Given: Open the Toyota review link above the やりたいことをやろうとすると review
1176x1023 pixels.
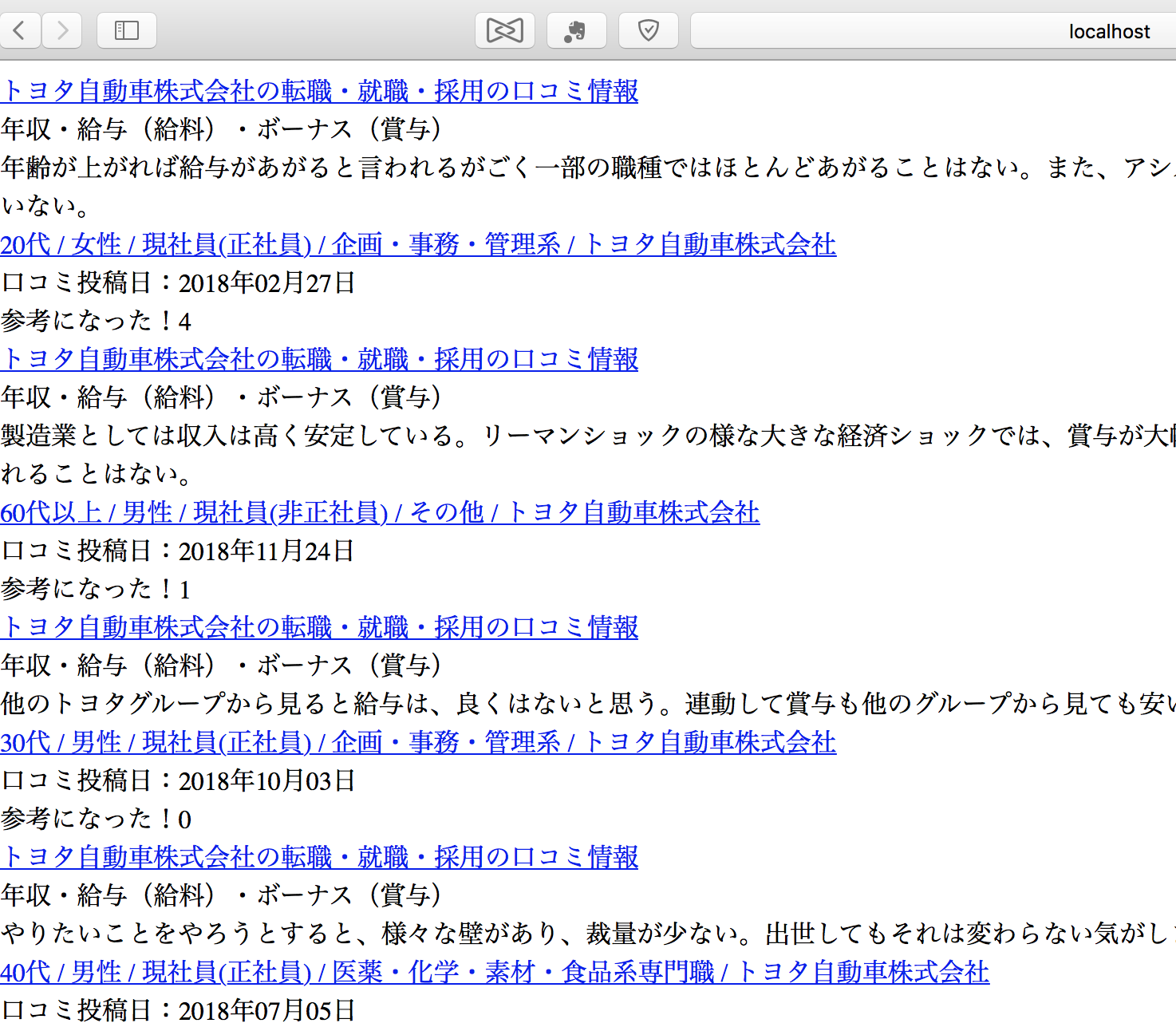Looking at the screenshot, I should [319, 857].
